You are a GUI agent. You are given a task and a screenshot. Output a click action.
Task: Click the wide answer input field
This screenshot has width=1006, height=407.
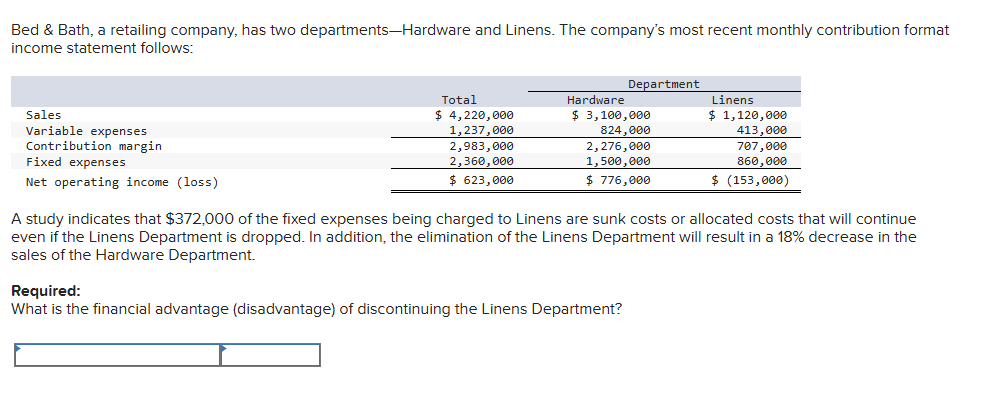pyautogui.click(x=117, y=355)
